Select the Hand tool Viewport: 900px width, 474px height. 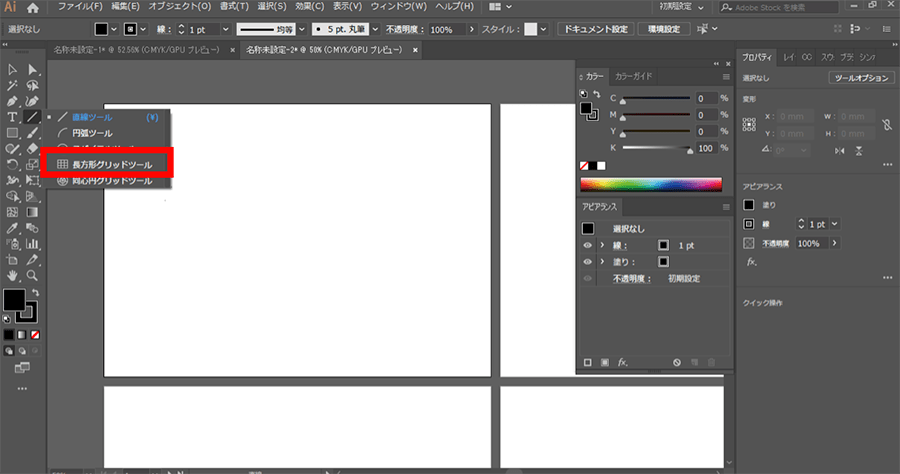(12, 275)
